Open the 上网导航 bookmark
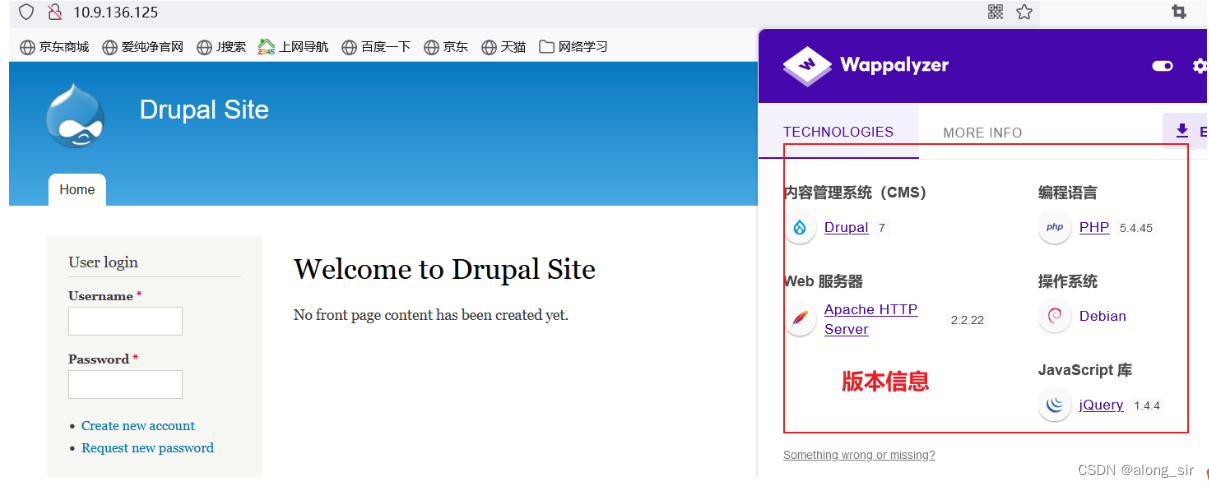The image size is (1209, 487). pos(293,47)
